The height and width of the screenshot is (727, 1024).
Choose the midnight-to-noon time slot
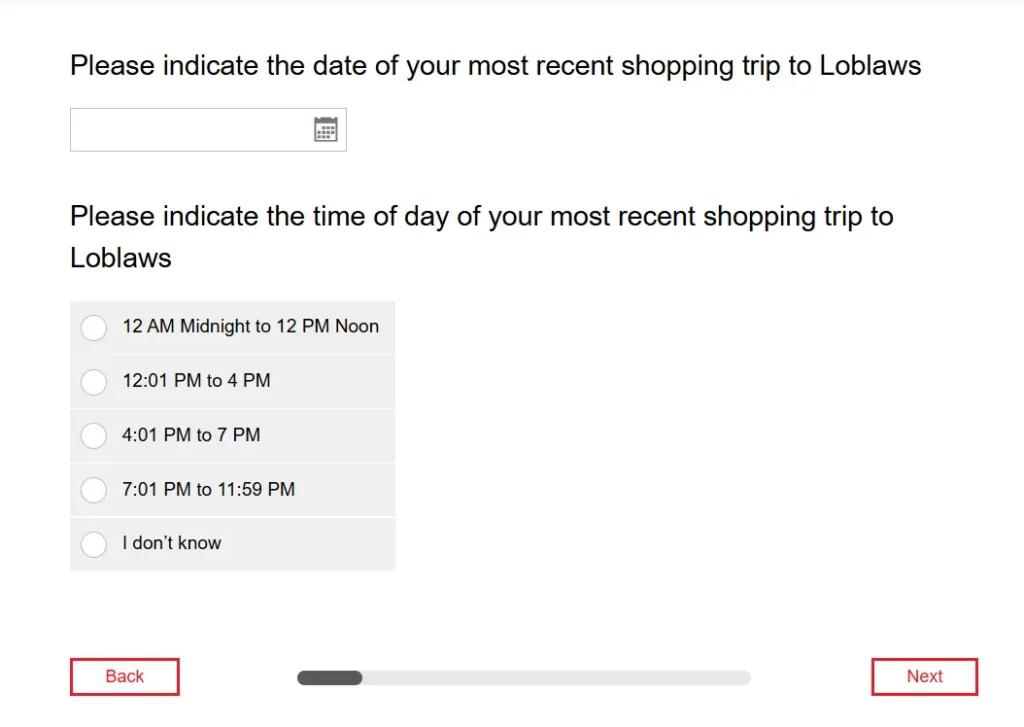coord(93,327)
